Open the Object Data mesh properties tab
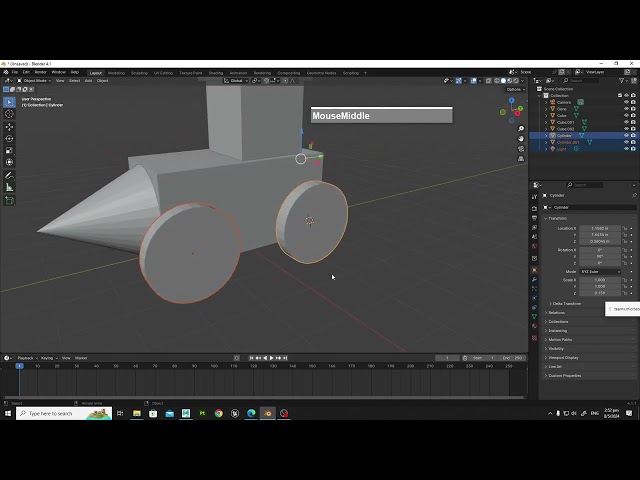640x480 pixels. [534, 317]
